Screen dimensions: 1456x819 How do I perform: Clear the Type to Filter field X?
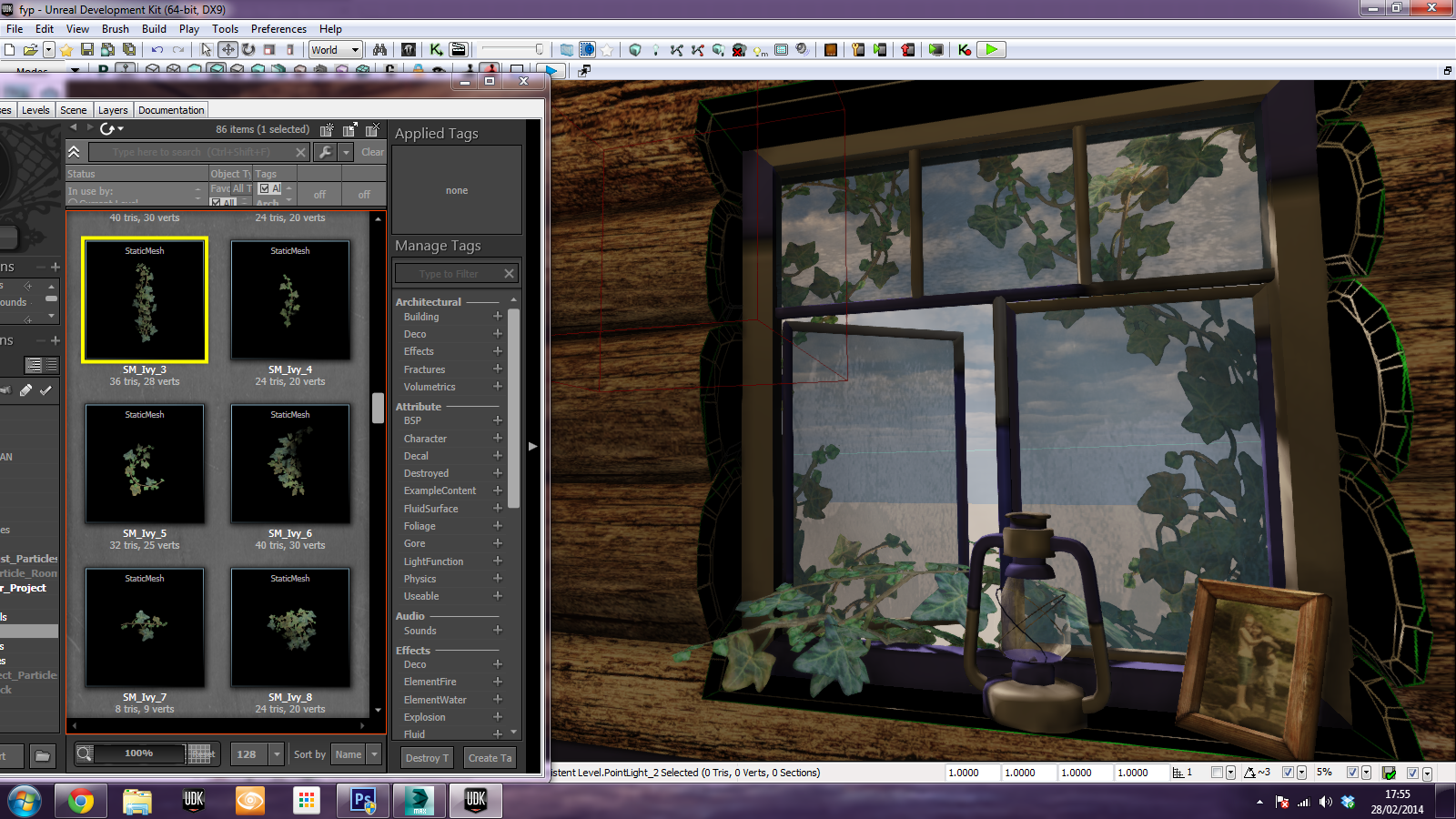(509, 273)
